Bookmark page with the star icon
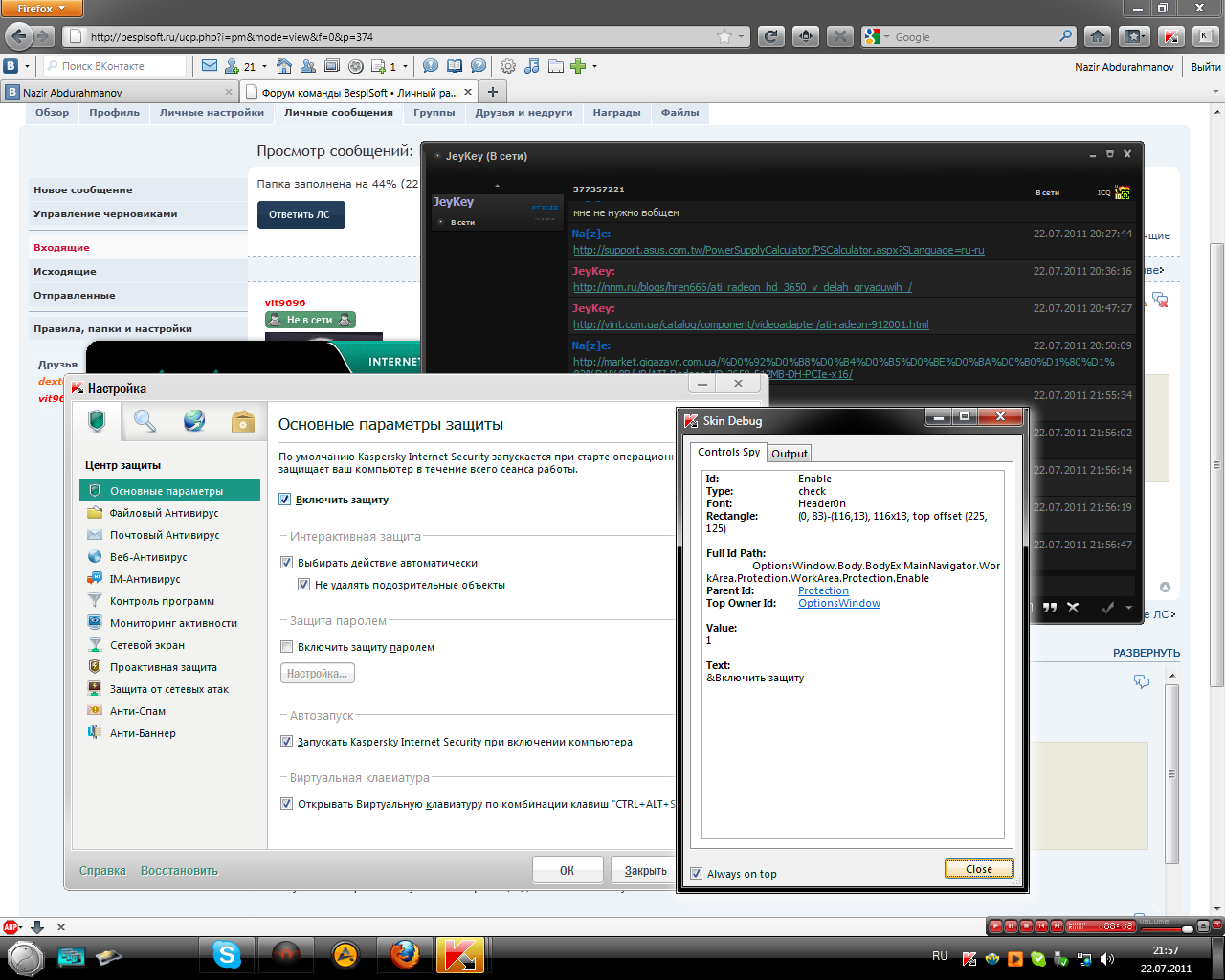This screenshot has width=1225, height=980. point(724,36)
